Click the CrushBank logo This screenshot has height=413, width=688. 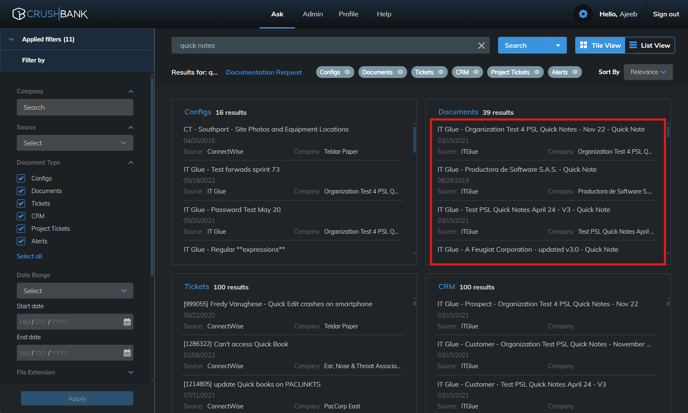pyautogui.click(x=50, y=14)
